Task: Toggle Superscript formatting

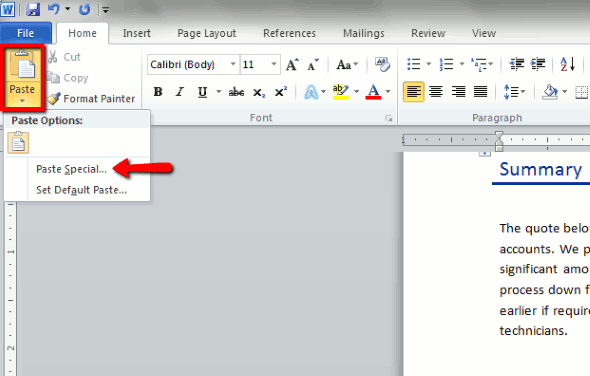Action: 281,92
